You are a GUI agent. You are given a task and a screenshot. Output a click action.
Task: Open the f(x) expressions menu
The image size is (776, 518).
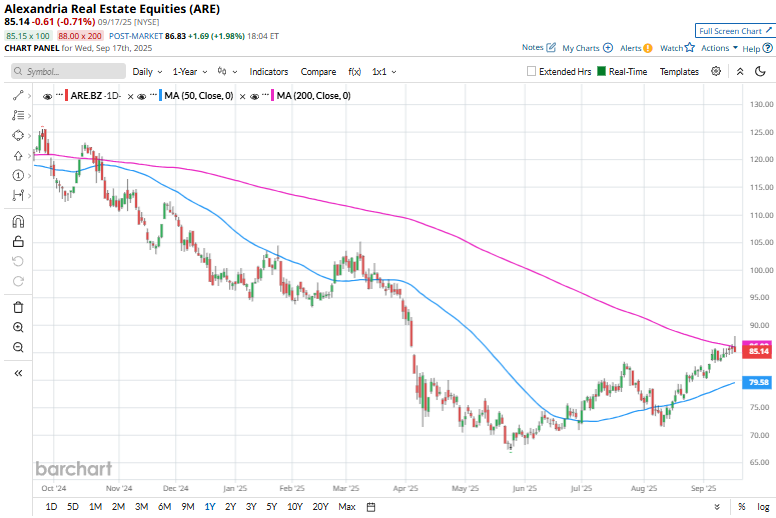click(354, 72)
